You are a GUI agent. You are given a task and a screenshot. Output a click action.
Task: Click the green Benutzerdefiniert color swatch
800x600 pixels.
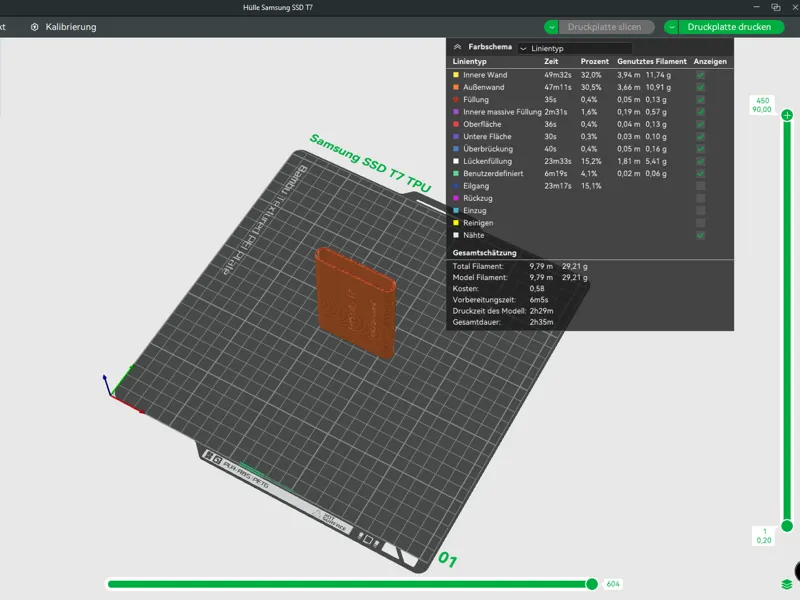click(456, 173)
